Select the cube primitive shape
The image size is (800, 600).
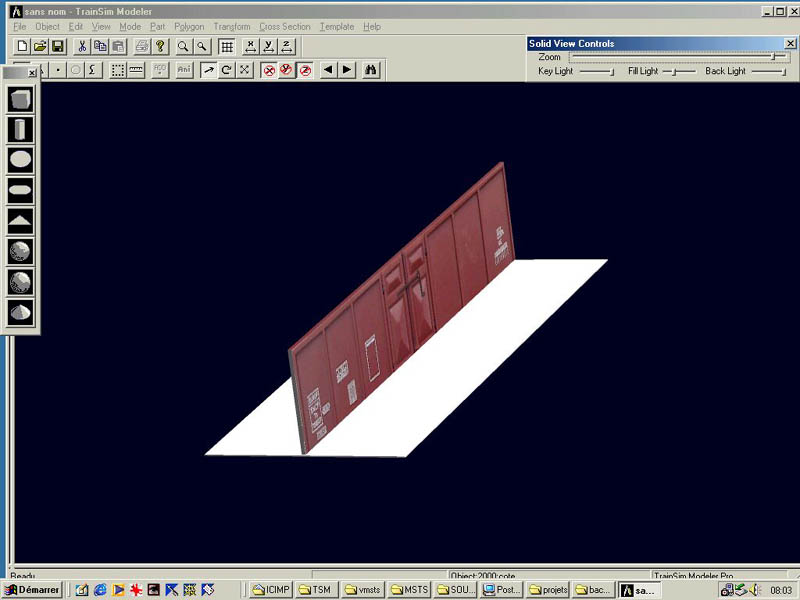(x=20, y=99)
